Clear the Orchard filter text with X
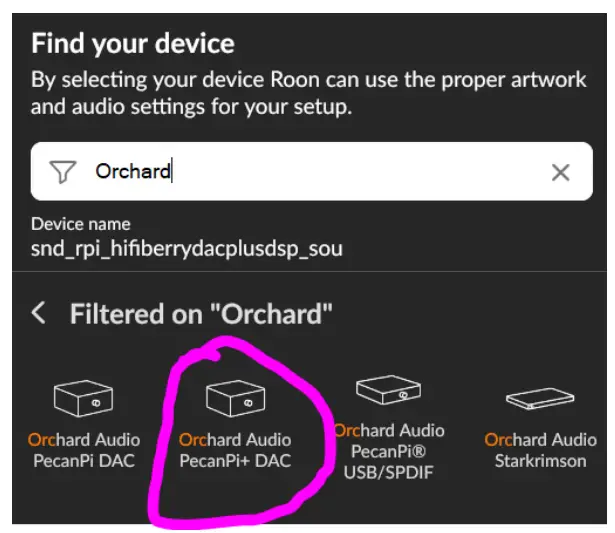The image size is (615, 533). click(x=560, y=172)
